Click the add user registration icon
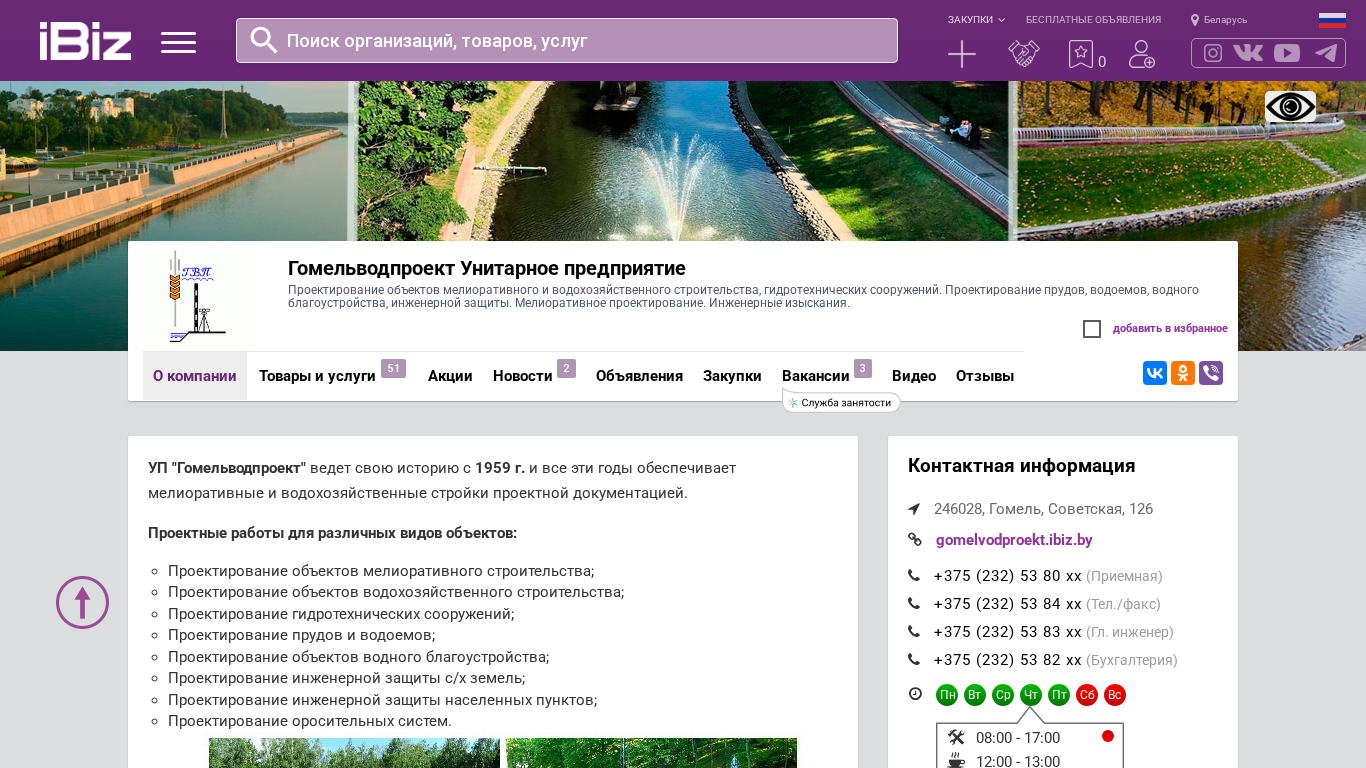Viewport: 1366px width, 768px height. click(1141, 54)
